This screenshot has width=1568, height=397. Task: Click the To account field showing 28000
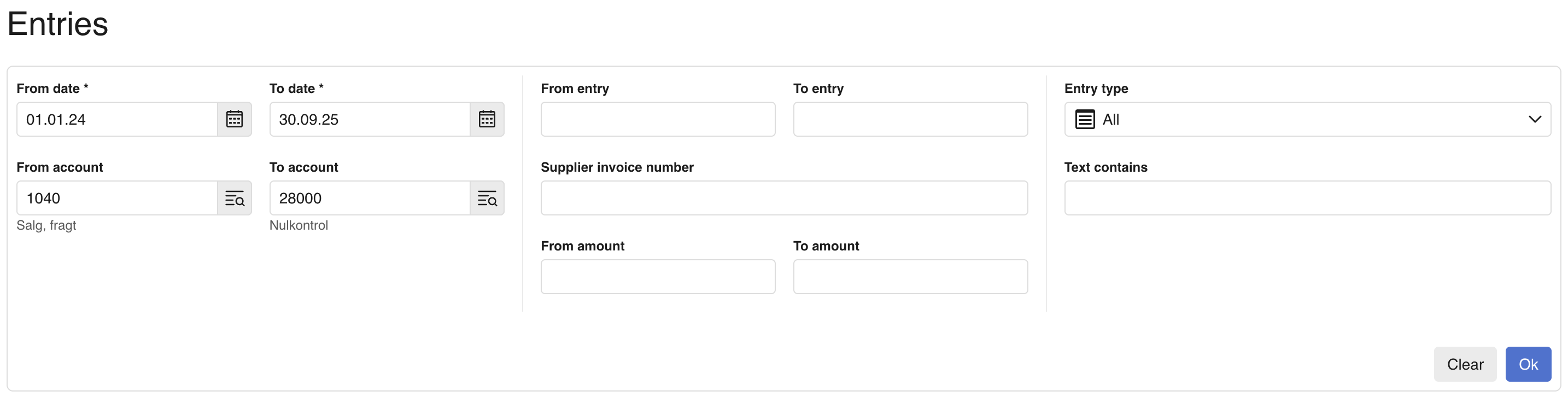coord(370,198)
